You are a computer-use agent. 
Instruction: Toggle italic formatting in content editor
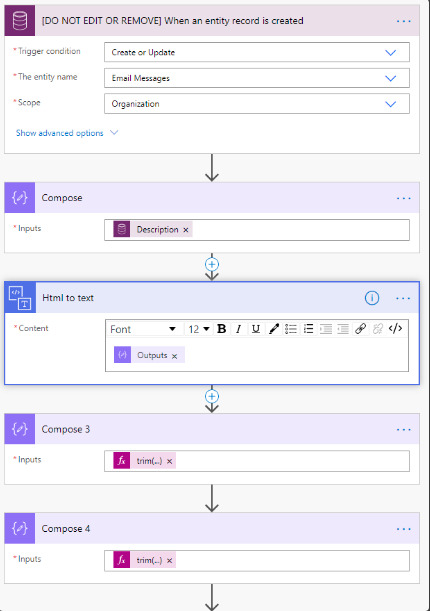click(238, 329)
